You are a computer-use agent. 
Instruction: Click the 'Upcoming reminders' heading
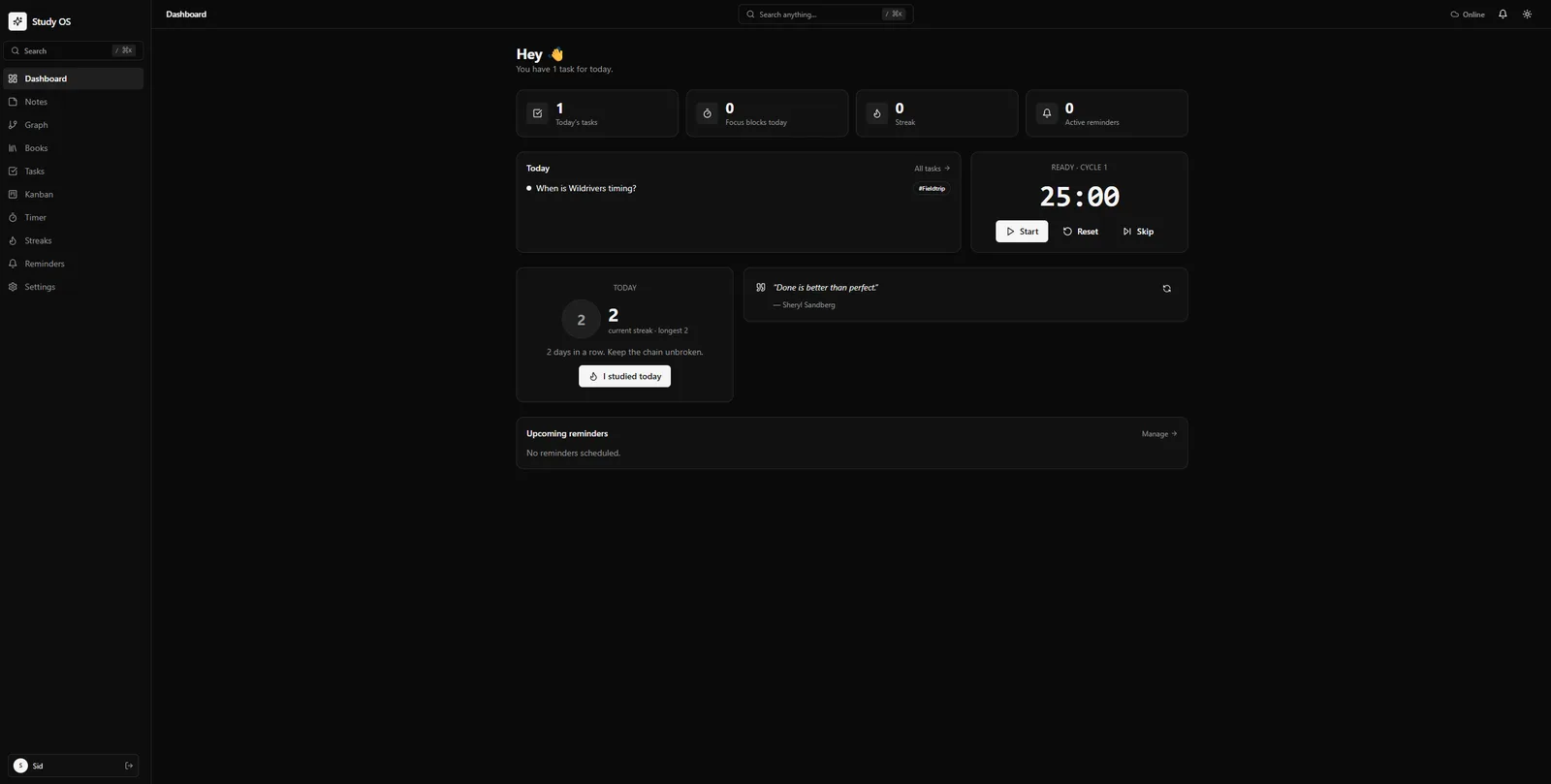567,434
